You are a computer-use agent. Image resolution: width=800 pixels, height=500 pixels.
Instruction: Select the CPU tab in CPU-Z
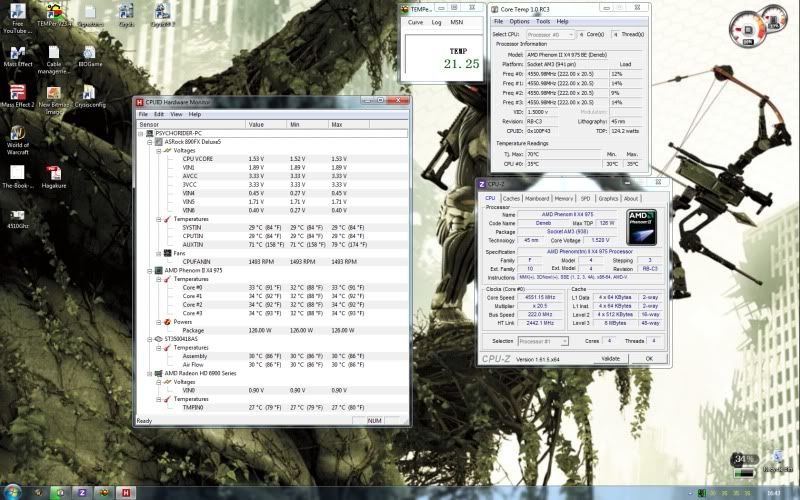pyautogui.click(x=490, y=198)
